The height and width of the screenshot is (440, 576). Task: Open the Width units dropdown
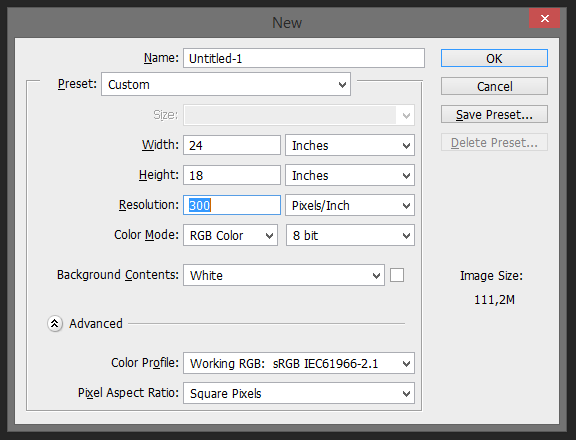(x=350, y=145)
